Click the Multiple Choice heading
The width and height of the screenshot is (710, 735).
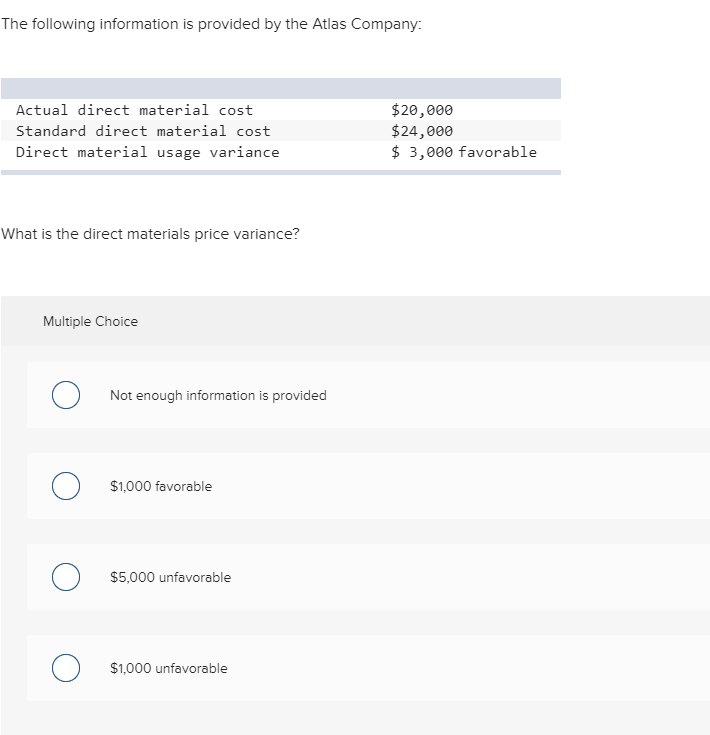[90, 322]
